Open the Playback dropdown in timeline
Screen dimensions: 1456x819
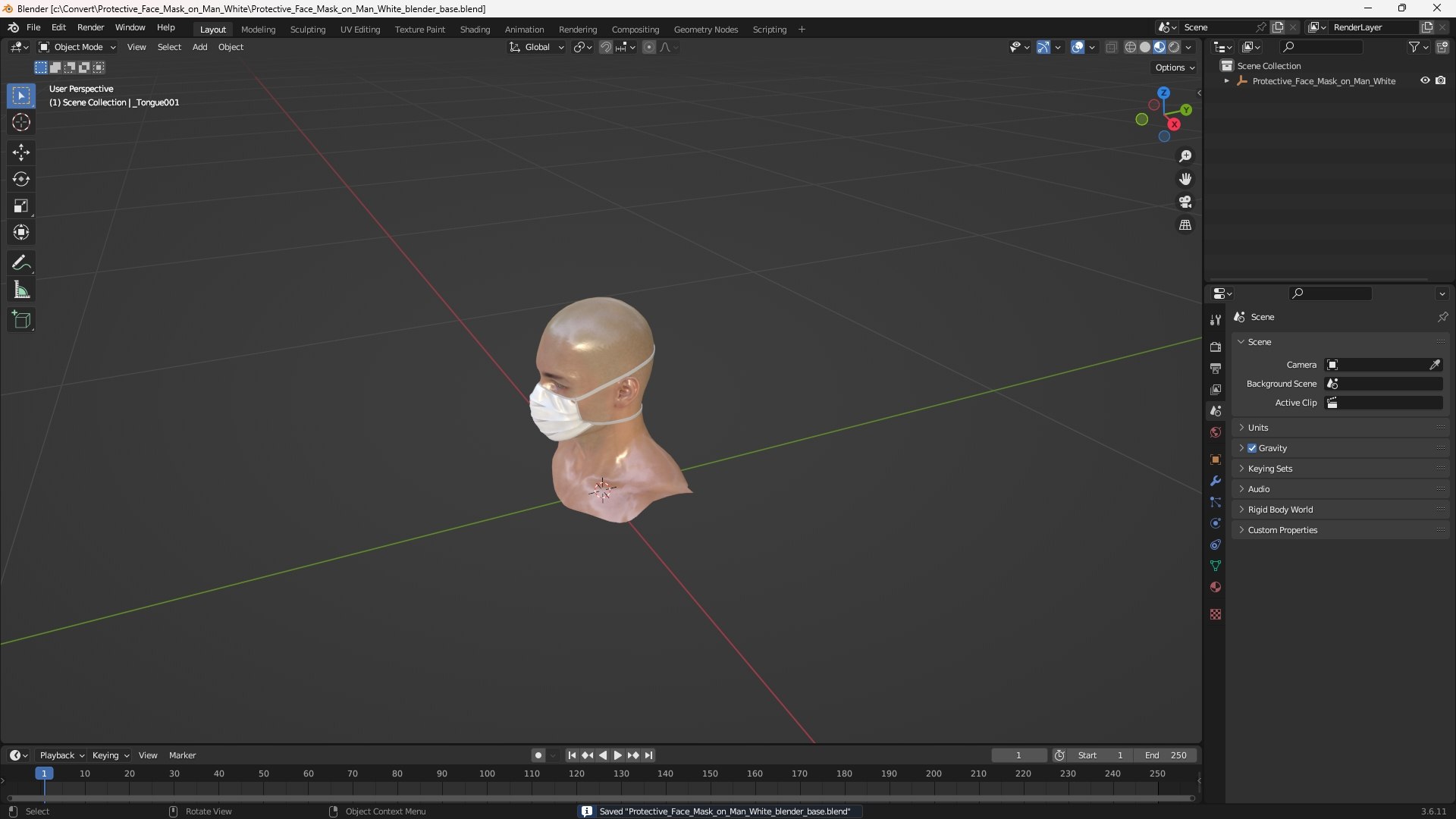(61, 755)
